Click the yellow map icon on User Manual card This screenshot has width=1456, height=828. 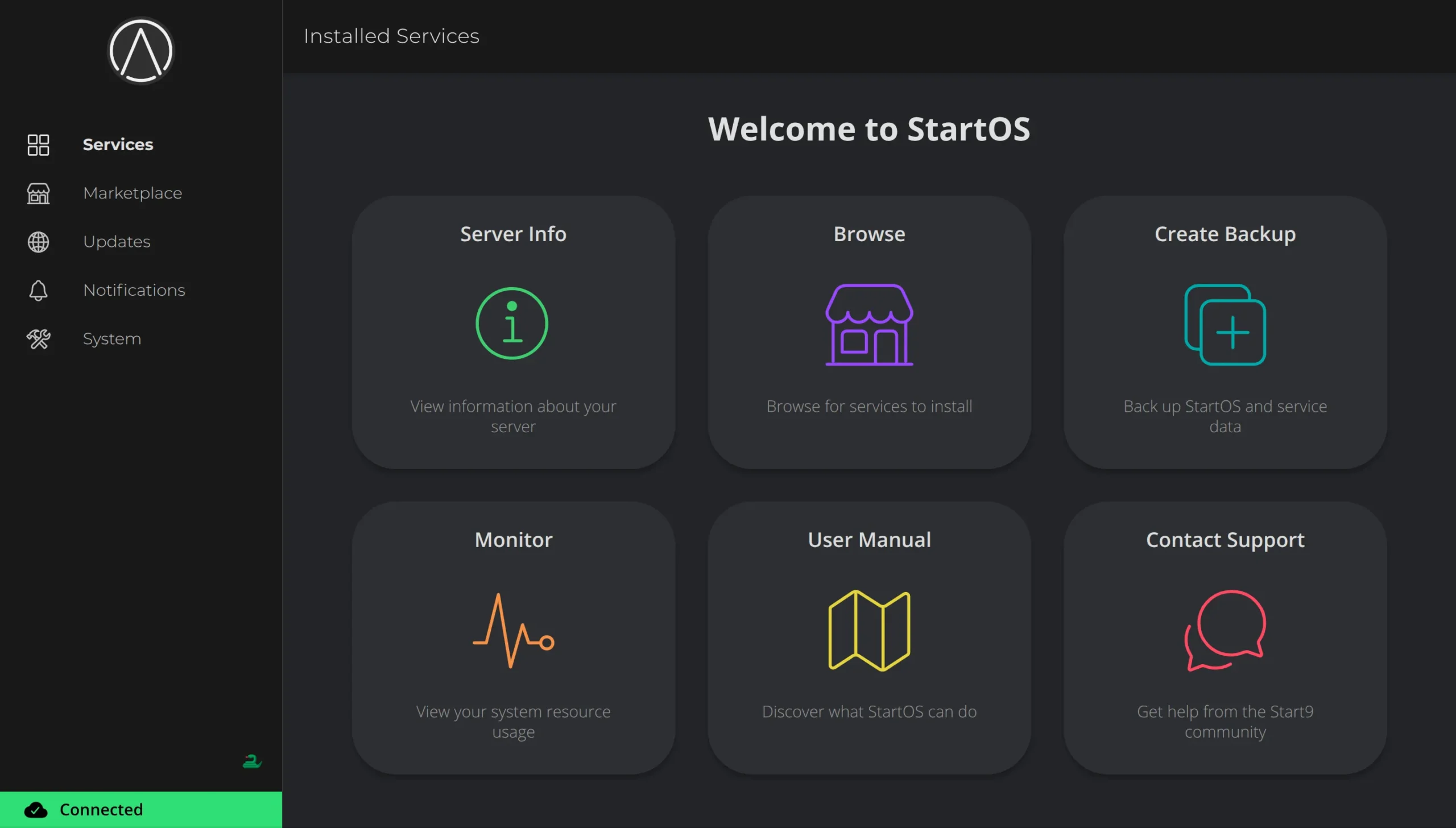[x=869, y=629]
